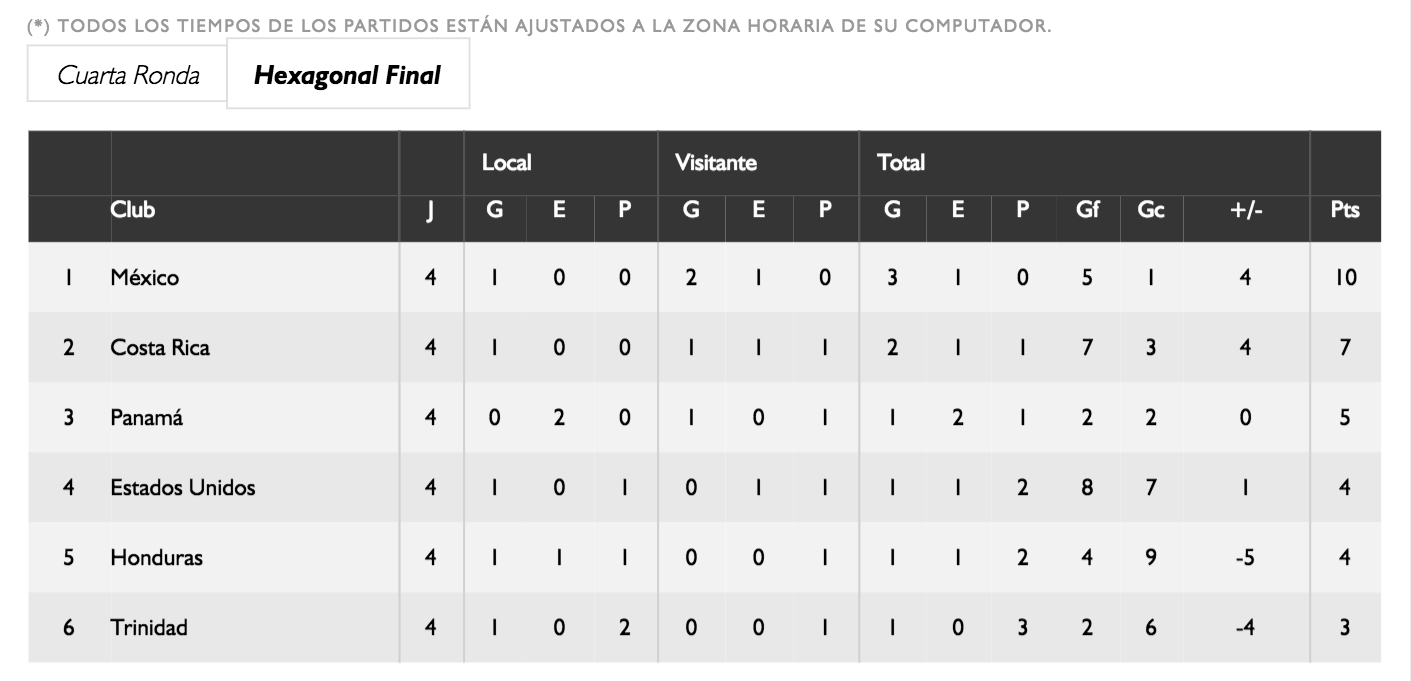Click México's 10 points value
The height and width of the screenshot is (681, 1411).
[1345, 278]
